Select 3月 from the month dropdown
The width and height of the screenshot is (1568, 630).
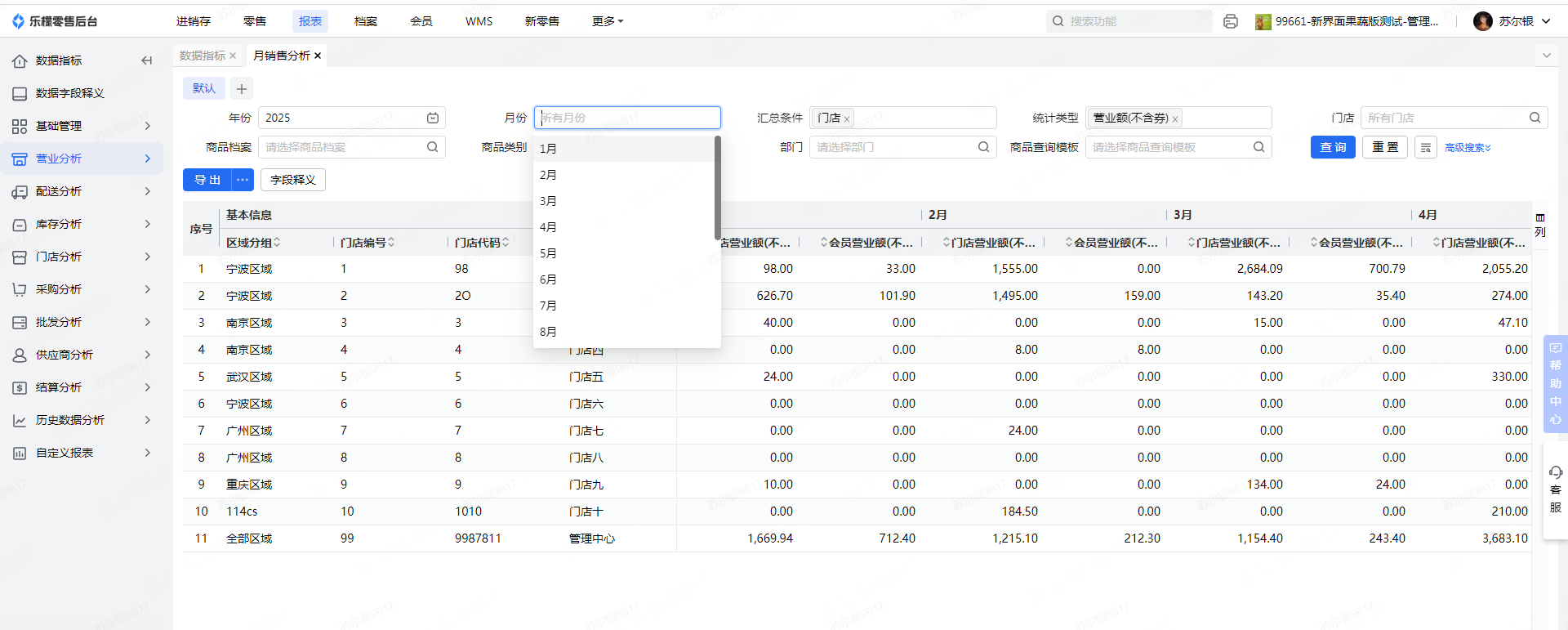pos(548,201)
